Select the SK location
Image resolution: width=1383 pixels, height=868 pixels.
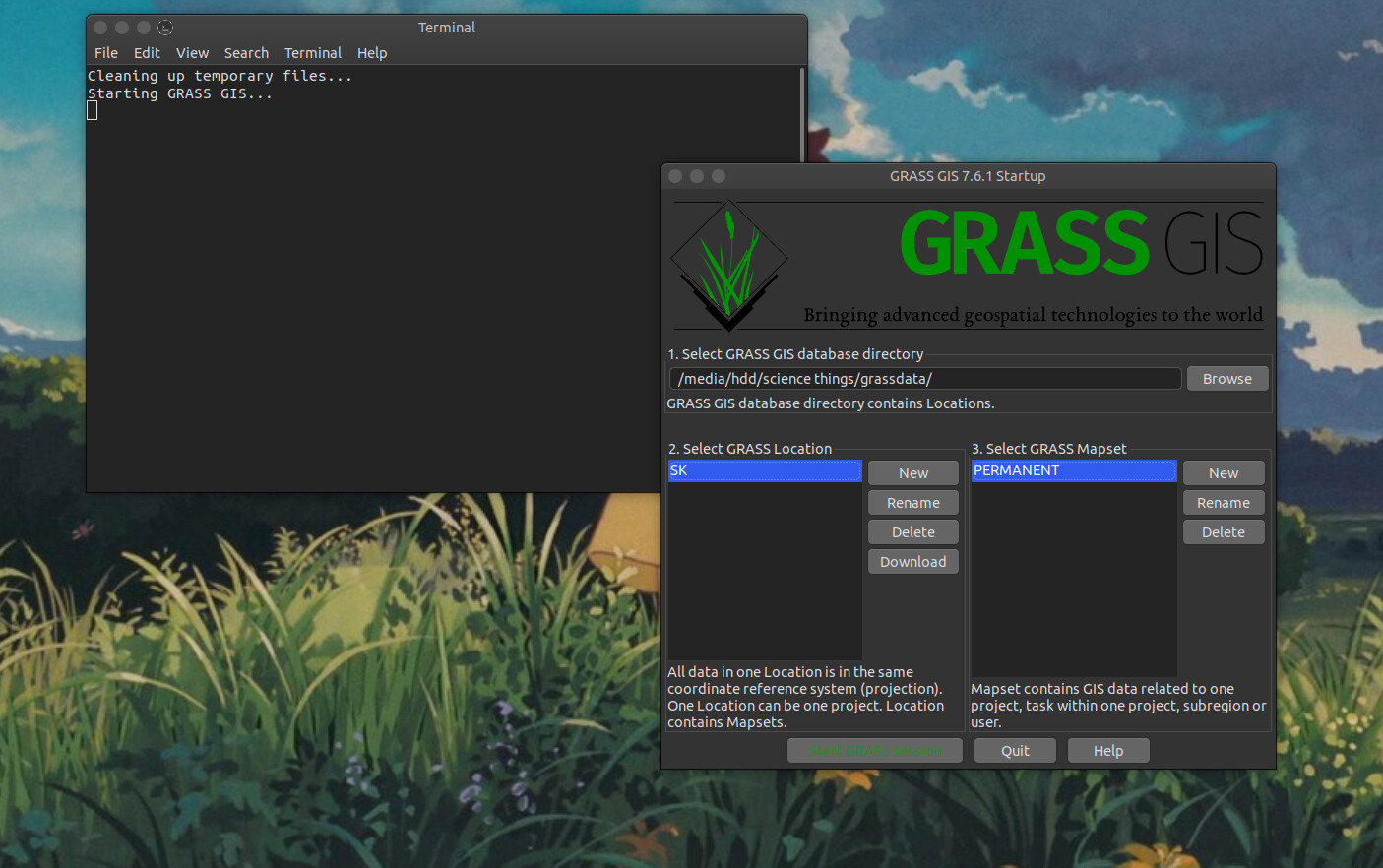pyautogui.click(x=765, y=470)
